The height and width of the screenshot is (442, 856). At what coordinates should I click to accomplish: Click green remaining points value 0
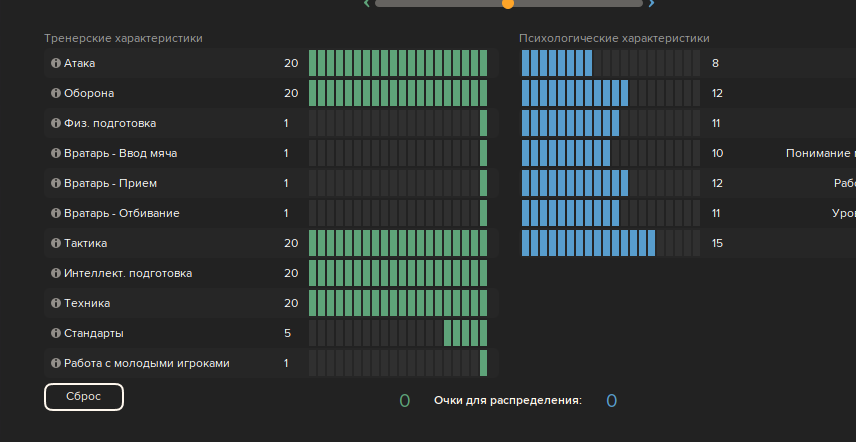(x=405, y=401)
